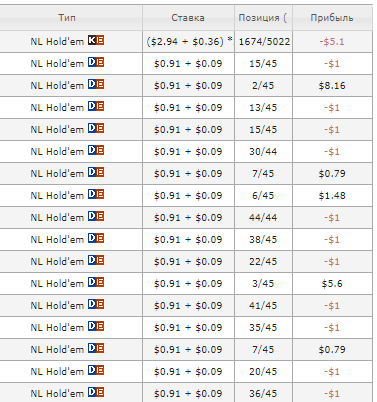Image resolution: width=377 pixels, height=402 pixels.
Task: Click the D icon in the 44/44 position row
Action: coord(92,216)
